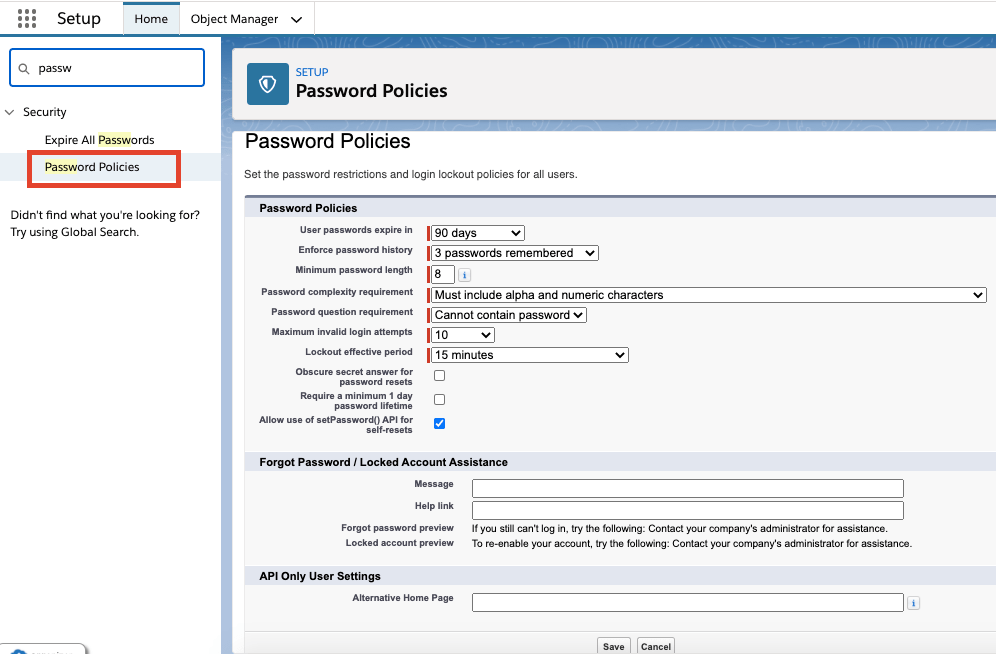Click the search magnifier icon in Quick Find

(x=25, y=68)
